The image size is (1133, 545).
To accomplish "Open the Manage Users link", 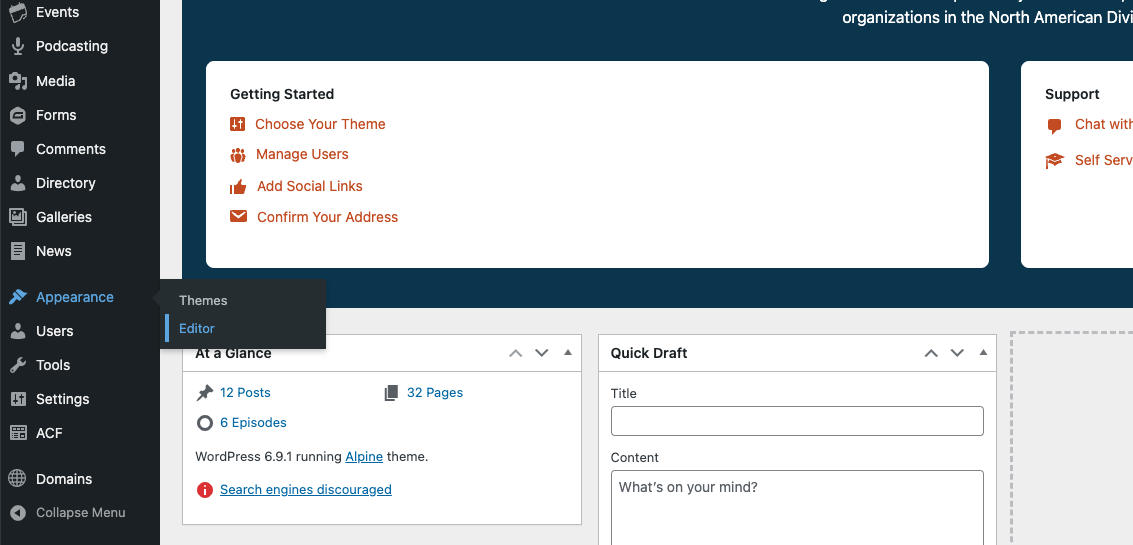I will point(302,155).
